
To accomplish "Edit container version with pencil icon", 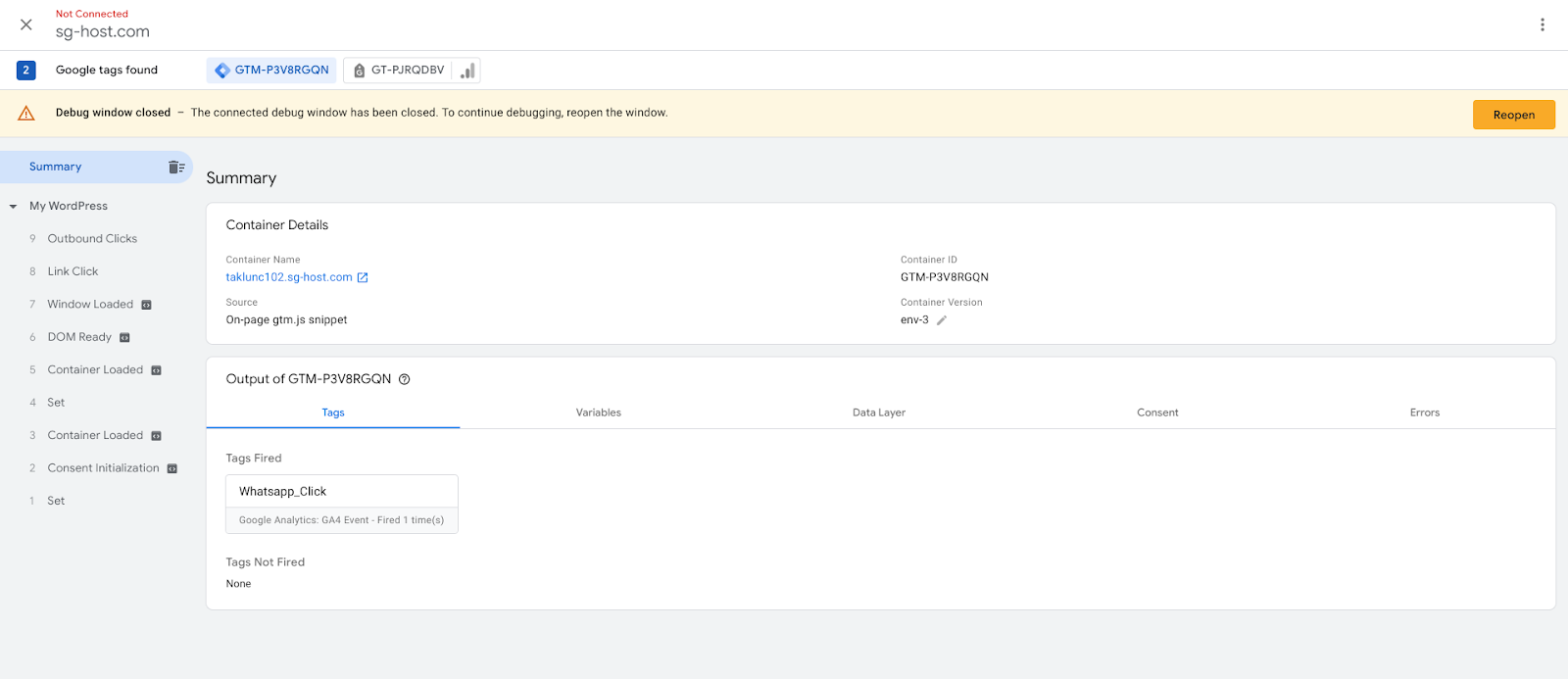I will point(942,320).
